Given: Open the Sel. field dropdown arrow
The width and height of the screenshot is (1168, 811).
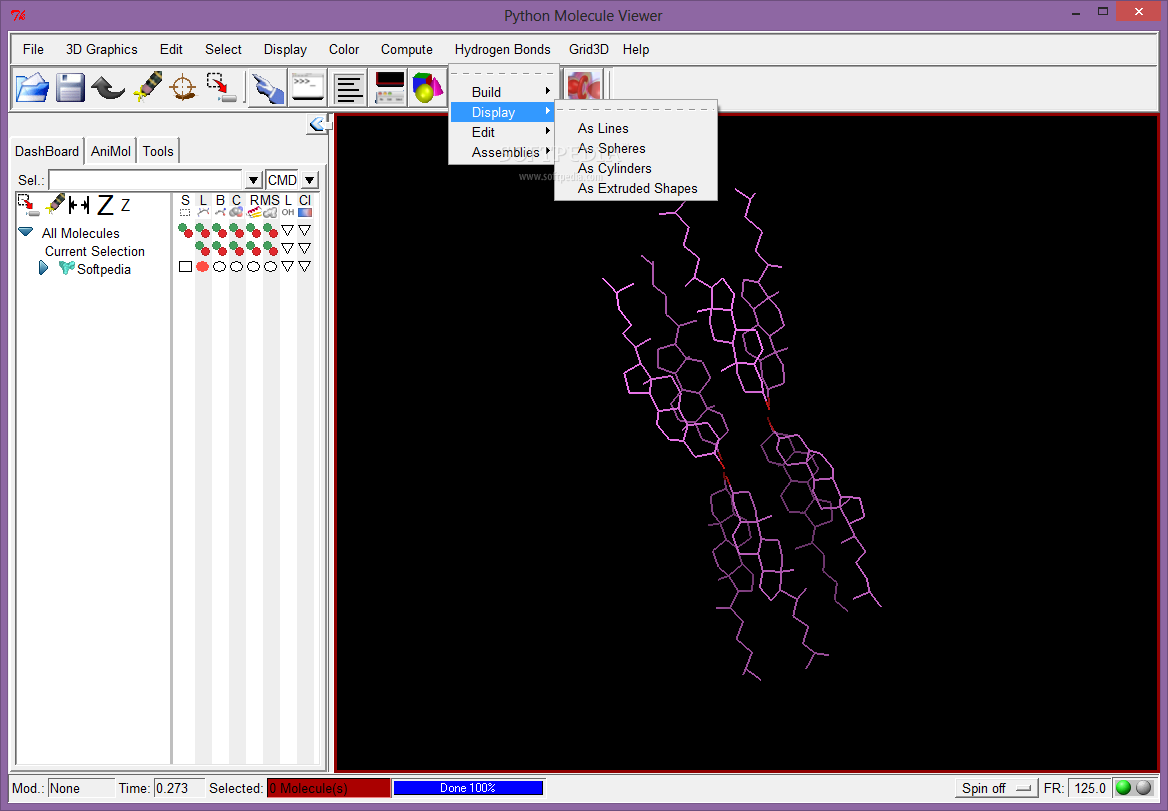Looking at the screenshot, I should click(x=253, y=180).
